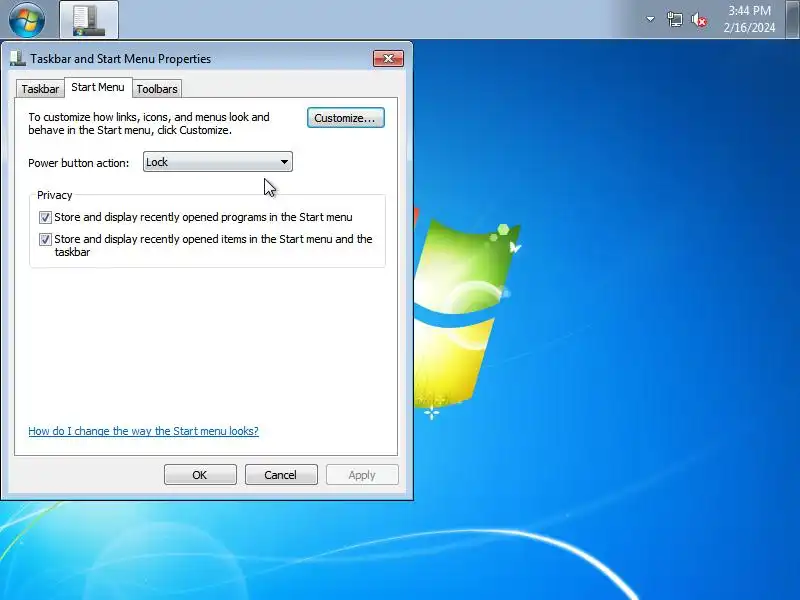Switch to the Toolbars tab
The height and width of the screenshot is (600, 800).
(x=157, y=89)
